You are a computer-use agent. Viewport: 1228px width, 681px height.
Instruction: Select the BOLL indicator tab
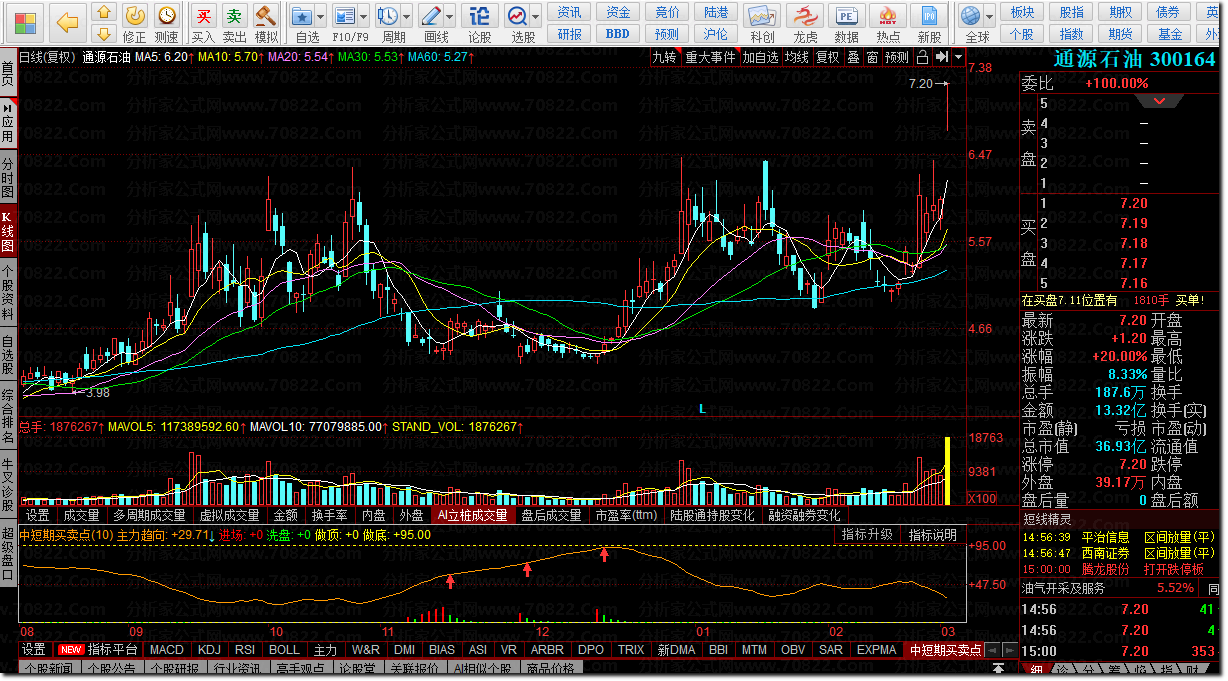[x=284, y=650]
